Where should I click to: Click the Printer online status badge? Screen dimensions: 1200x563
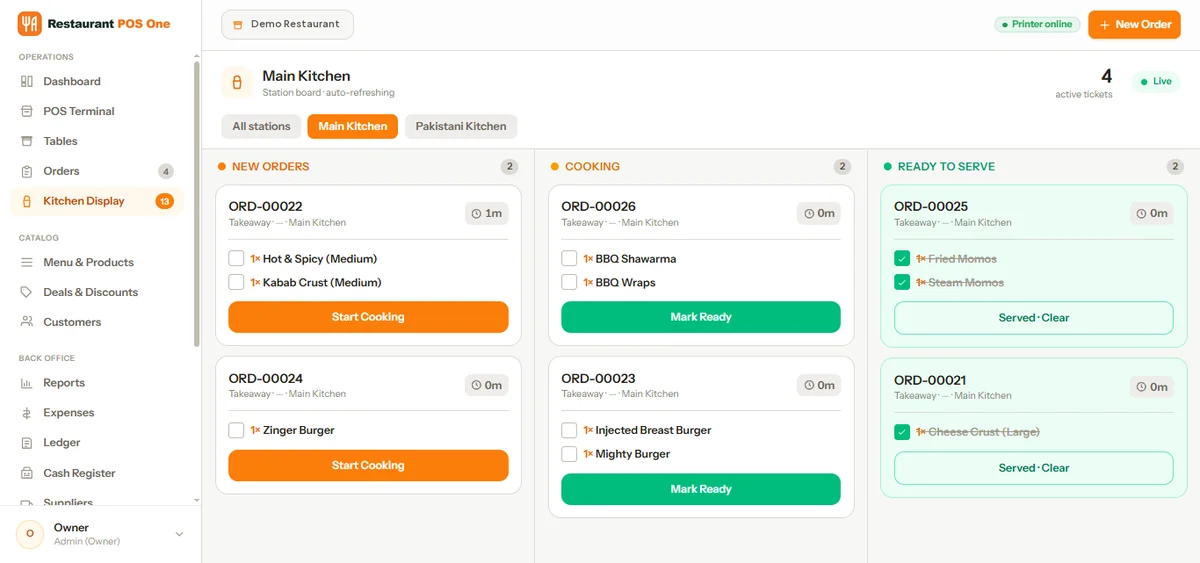pos(1037,24)
